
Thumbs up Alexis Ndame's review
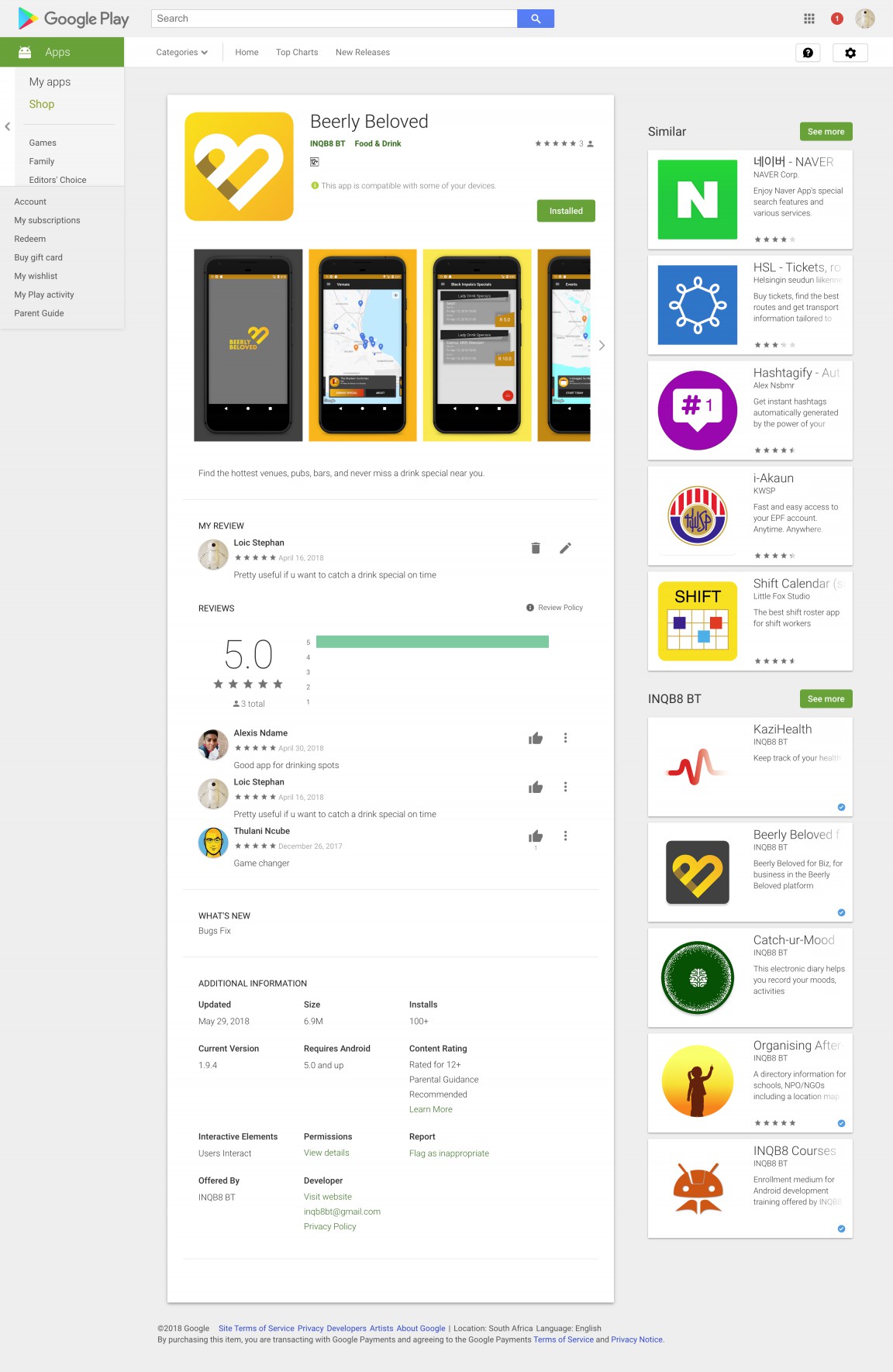(x=535, y=738)
